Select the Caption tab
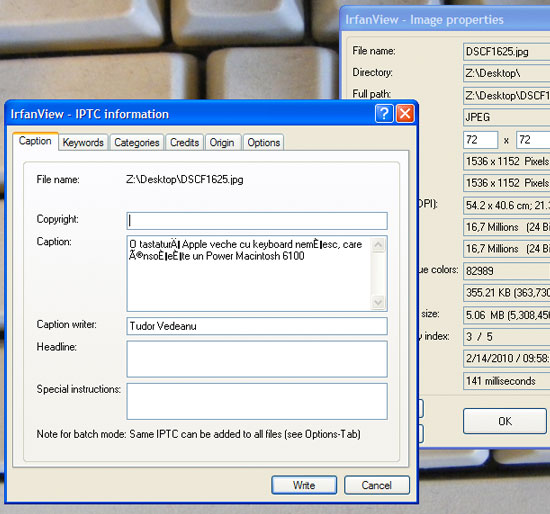This screenshot has height=514, width=550. click(35, 141)
